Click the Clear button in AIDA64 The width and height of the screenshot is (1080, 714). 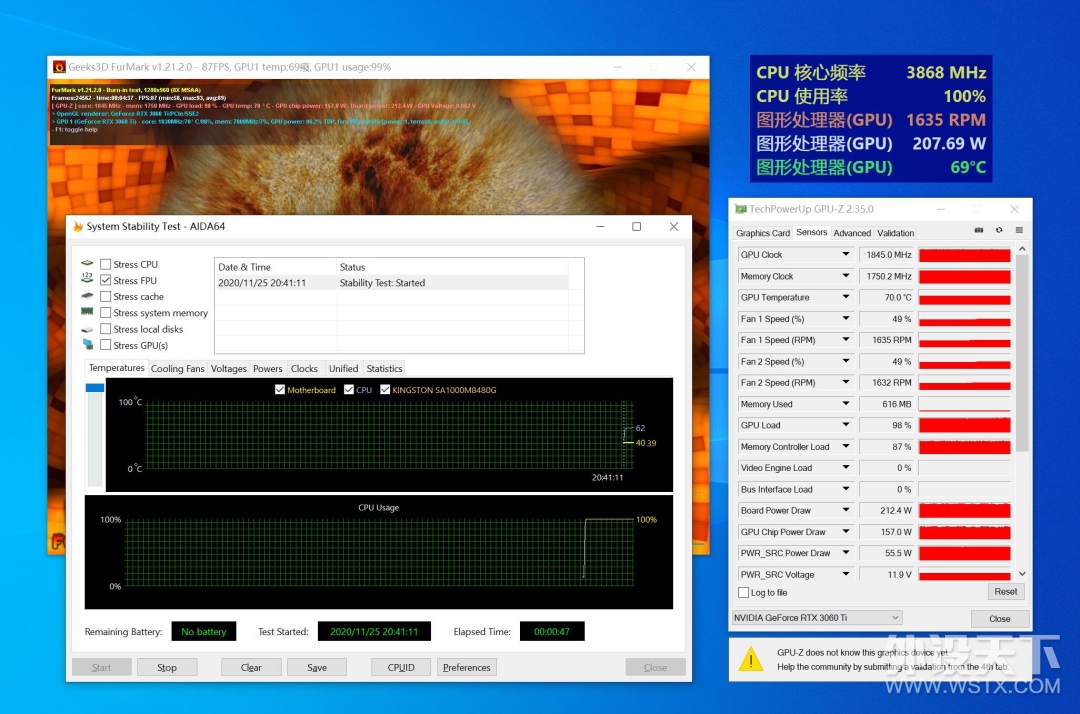[x=251, y=667]
